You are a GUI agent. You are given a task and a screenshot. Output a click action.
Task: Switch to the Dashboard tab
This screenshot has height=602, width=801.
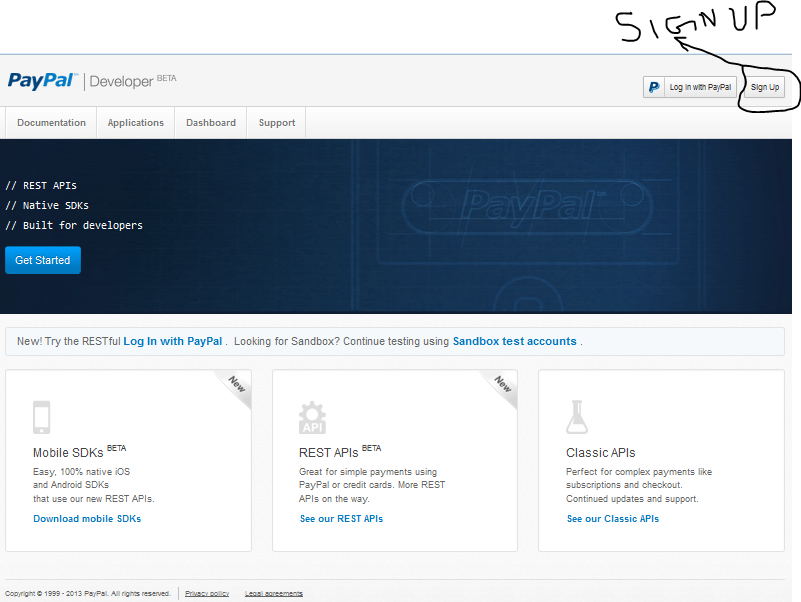point(211,123)
